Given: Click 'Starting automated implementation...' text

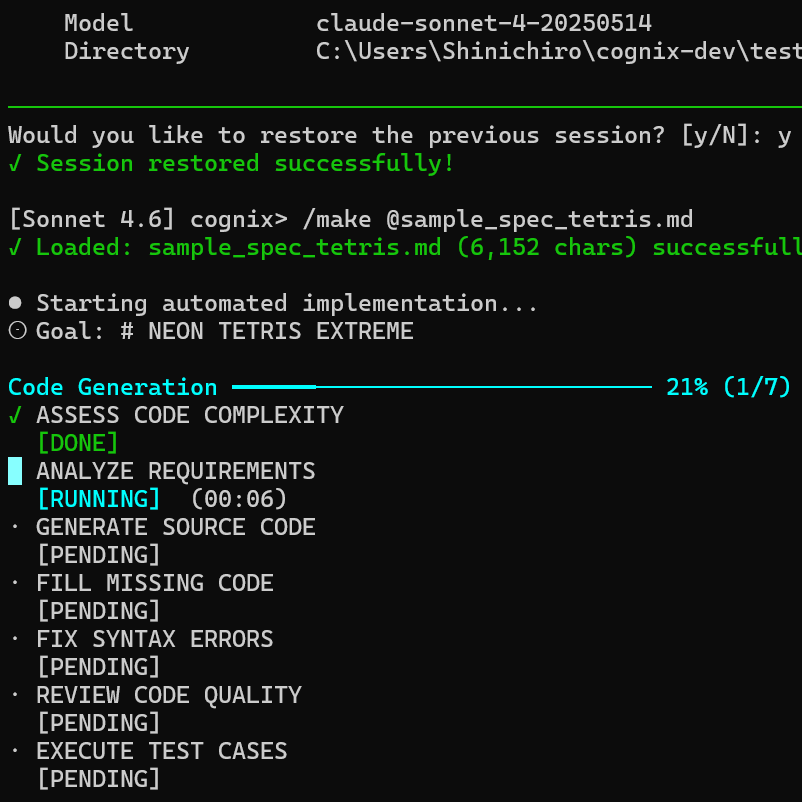Looking at the screenshot, I should 287,303.
